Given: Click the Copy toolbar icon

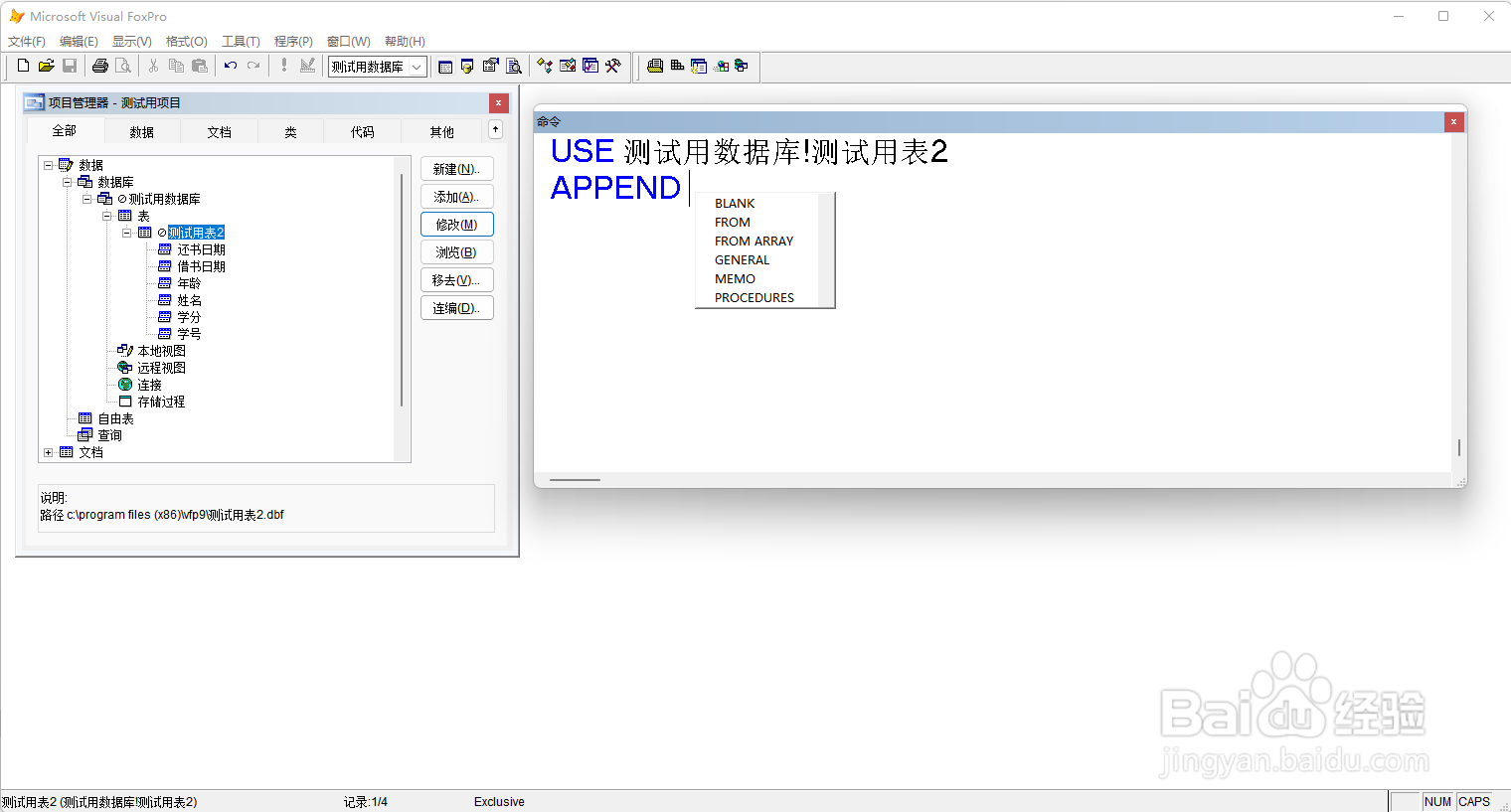Looking at the screenshot, I should (176, 66).
